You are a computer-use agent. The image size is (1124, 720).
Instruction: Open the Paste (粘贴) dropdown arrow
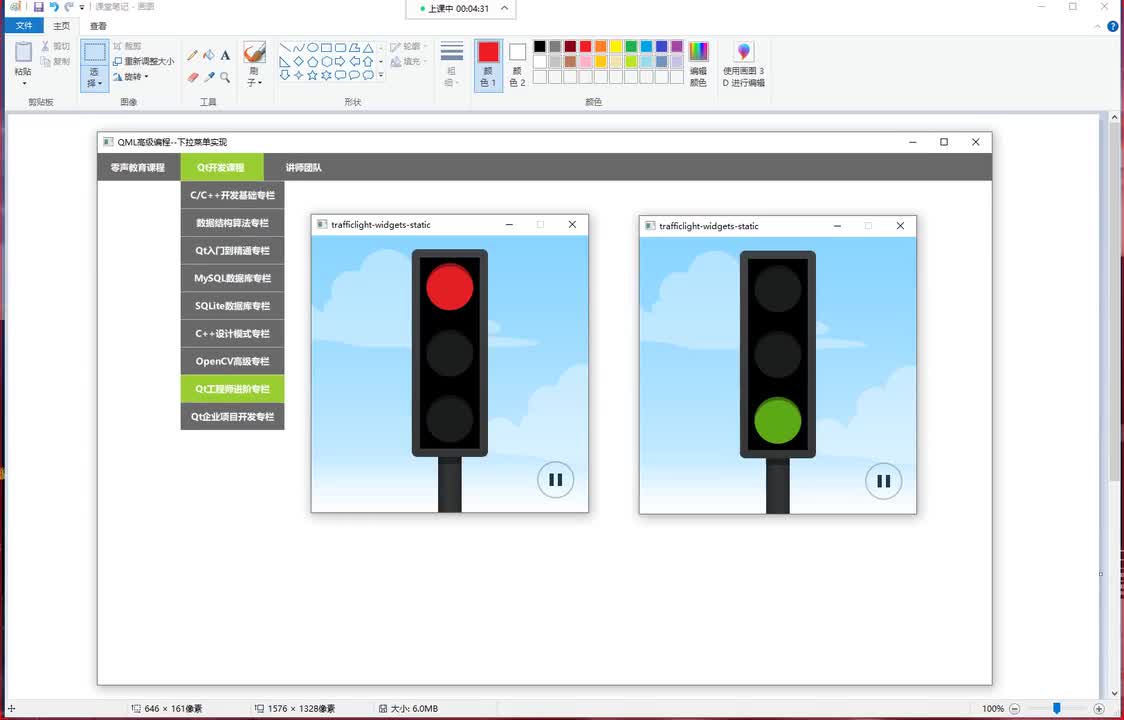pyautogui.click(x=23, y=83)
